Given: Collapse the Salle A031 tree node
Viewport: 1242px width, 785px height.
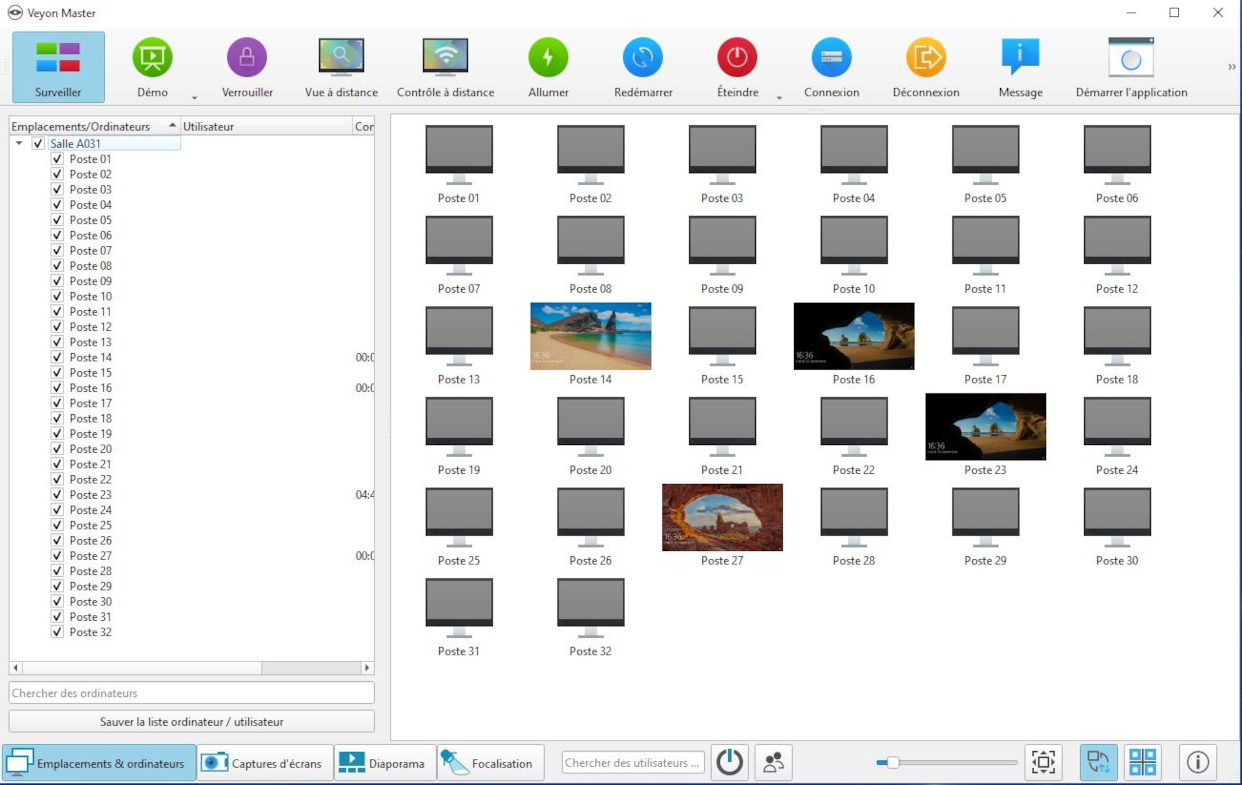Looking at the screenshot, I should 19,144.
